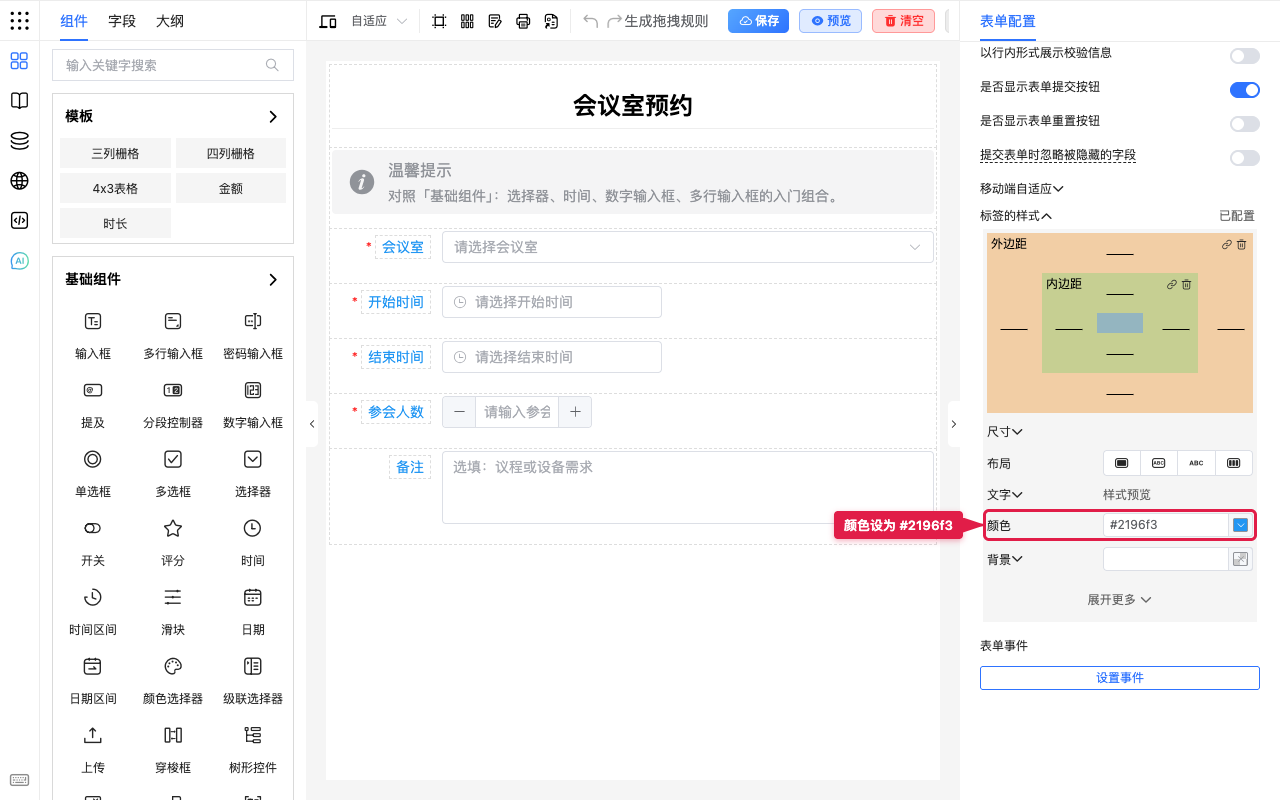
Task: Select the 表单配置 tab
Action: (x=1008, y=21)
